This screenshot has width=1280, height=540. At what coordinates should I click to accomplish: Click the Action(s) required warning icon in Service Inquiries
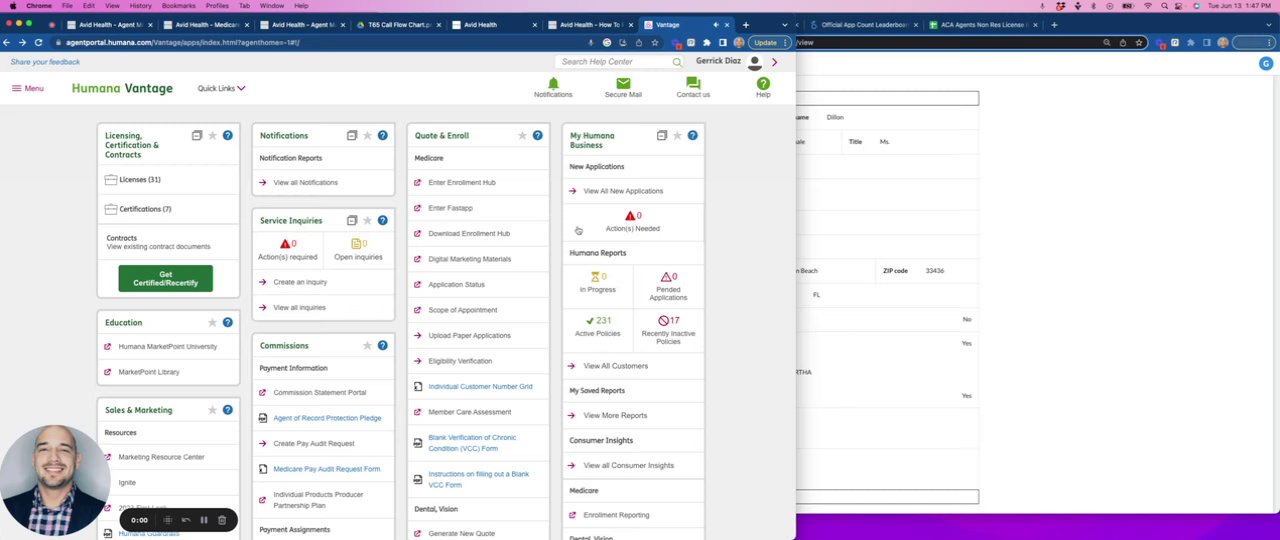click(285, 243)
